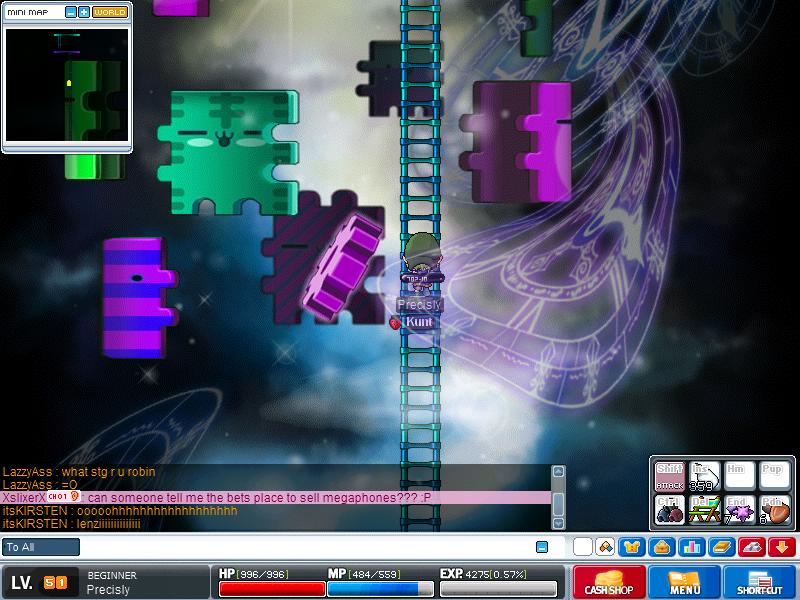This screenshot has width=800, height=600.
Task: Click the 'Precisly' character name tag
Action: pos(419,305)
